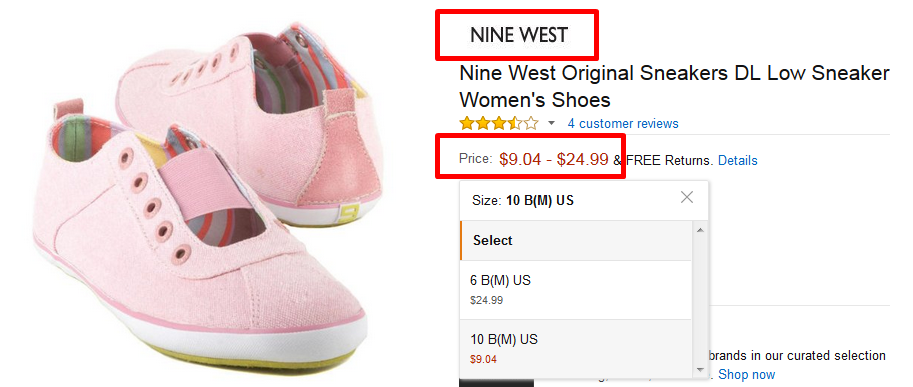
Task: Click the dark button at the bottom
Action: coord(496,382)
